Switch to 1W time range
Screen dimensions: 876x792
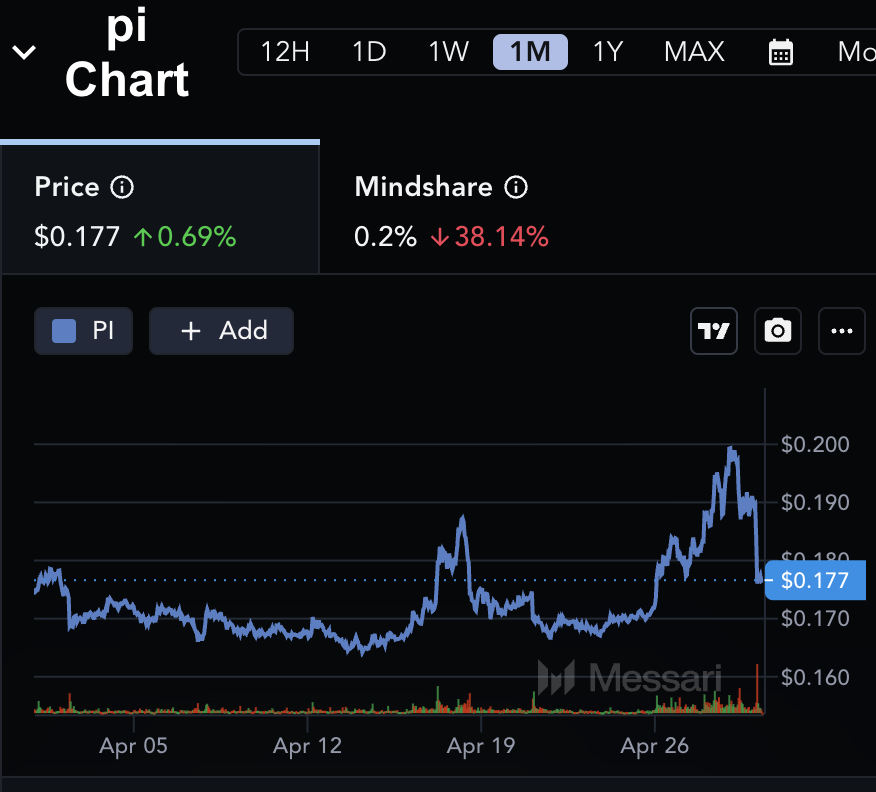[x=449, y=52]
